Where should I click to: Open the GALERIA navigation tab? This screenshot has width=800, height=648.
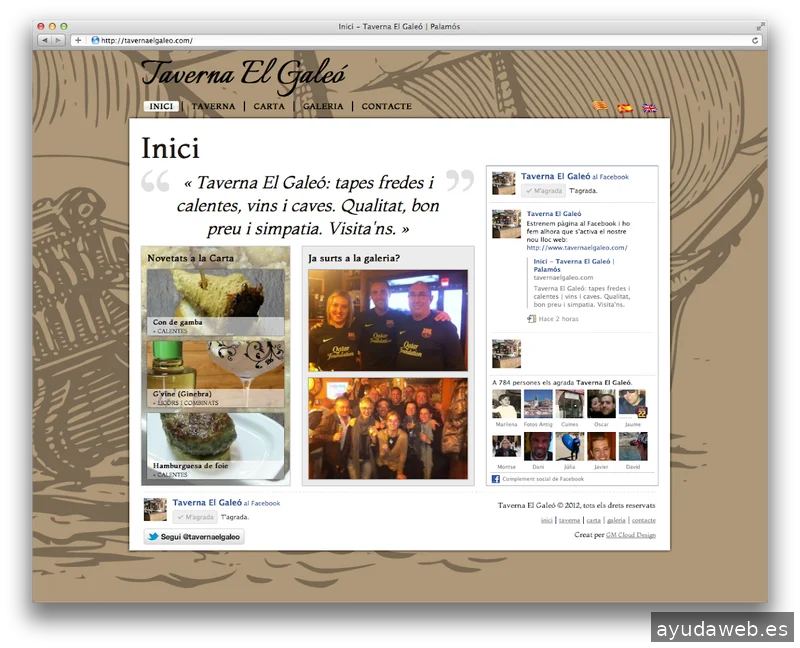[323, 106]
